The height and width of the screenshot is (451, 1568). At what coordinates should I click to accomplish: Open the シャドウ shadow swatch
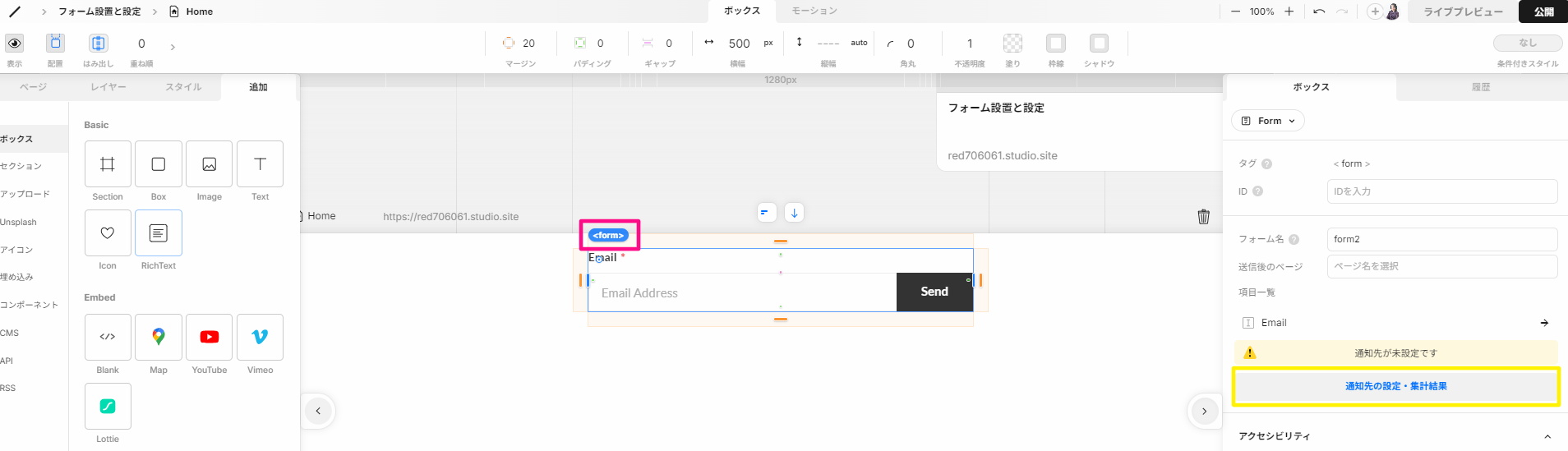pos(1099,43)
